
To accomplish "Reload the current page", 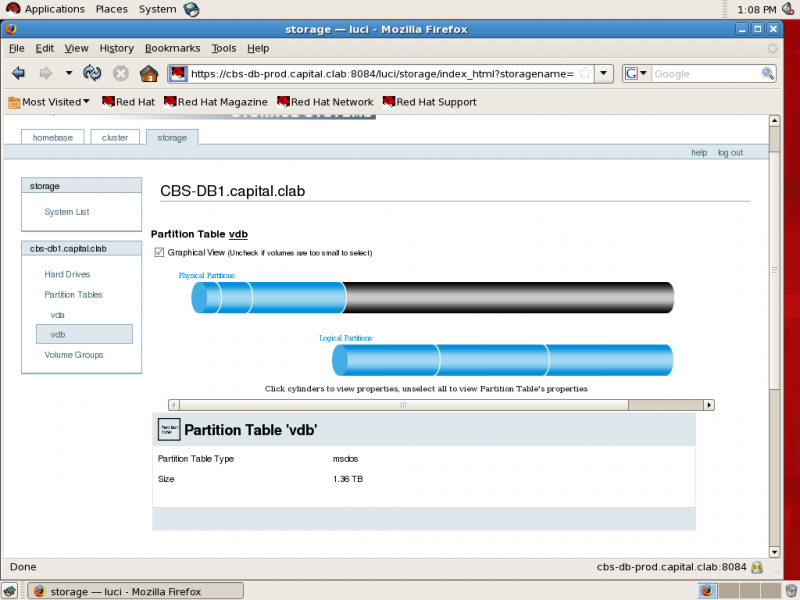I will coord(92,73).
